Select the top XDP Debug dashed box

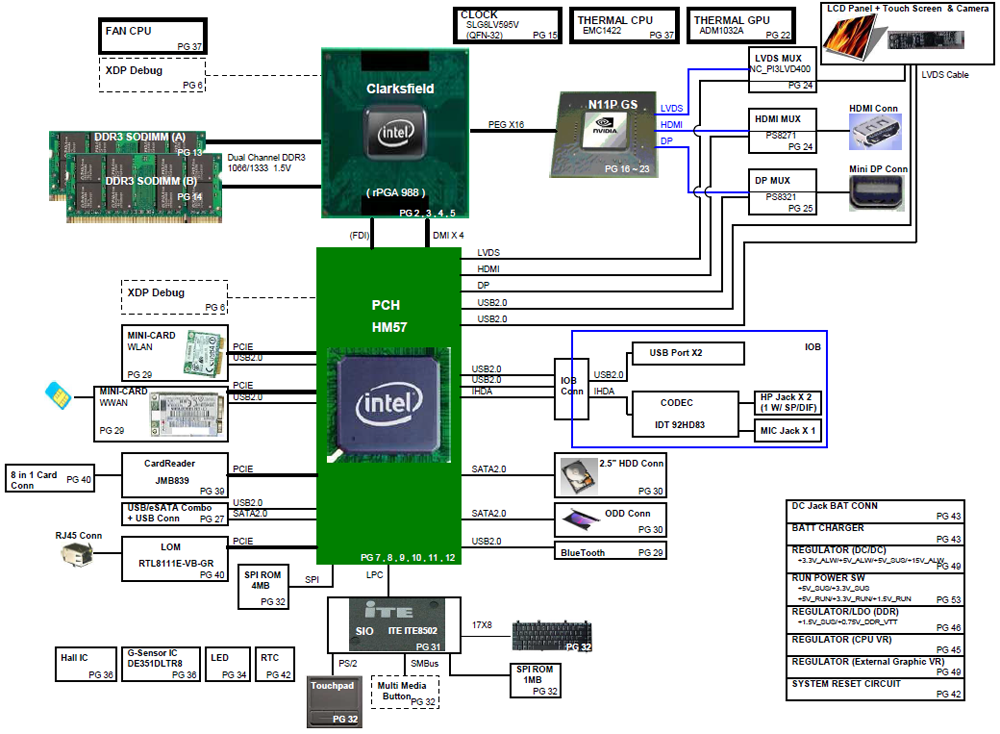[152, 75]
